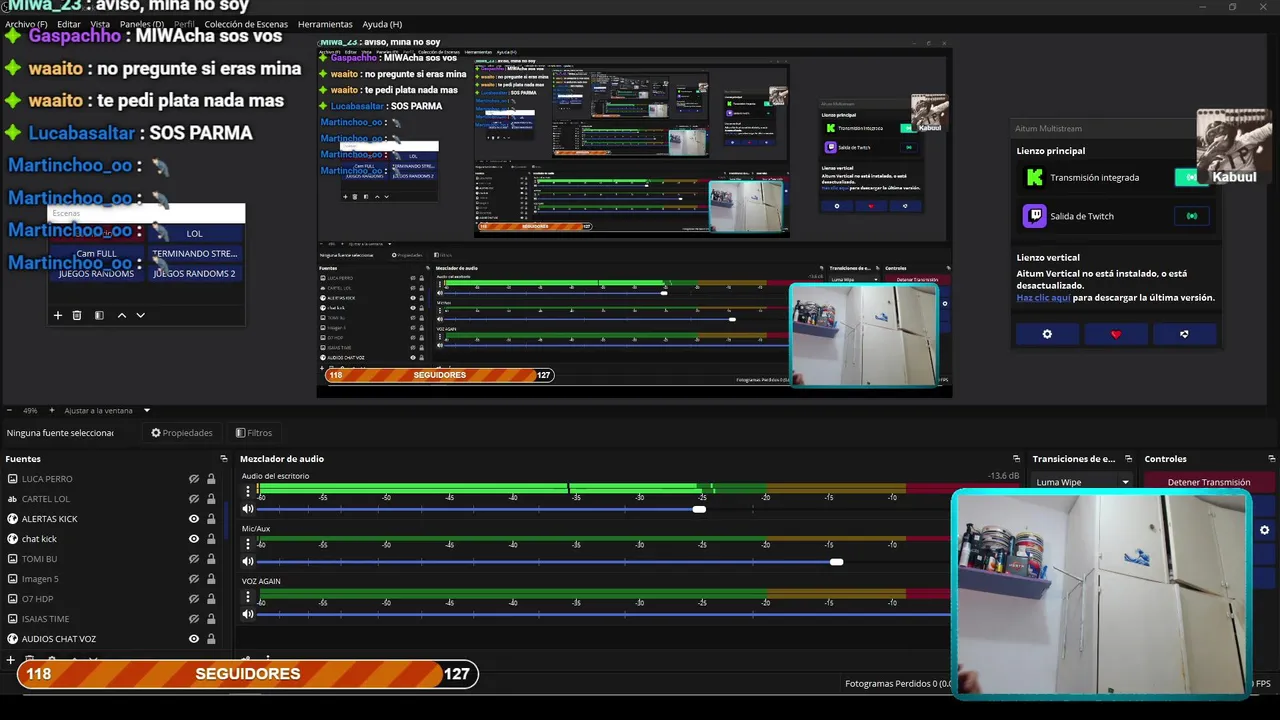Image resolution: width=1280 pixels, height=720 pixels.
Task: Click the share icon button in Aitum panel
Action: (1184, 334)
